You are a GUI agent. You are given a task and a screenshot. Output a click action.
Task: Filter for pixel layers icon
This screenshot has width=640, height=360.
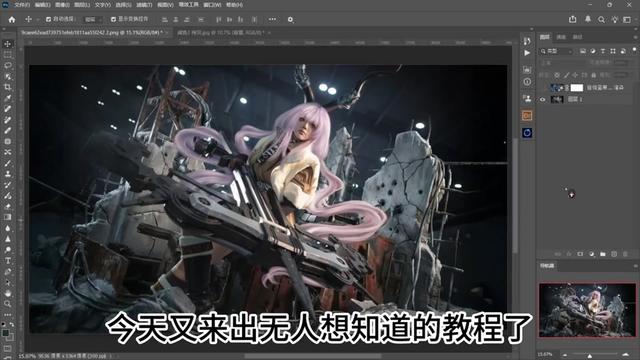coord(582,51)
